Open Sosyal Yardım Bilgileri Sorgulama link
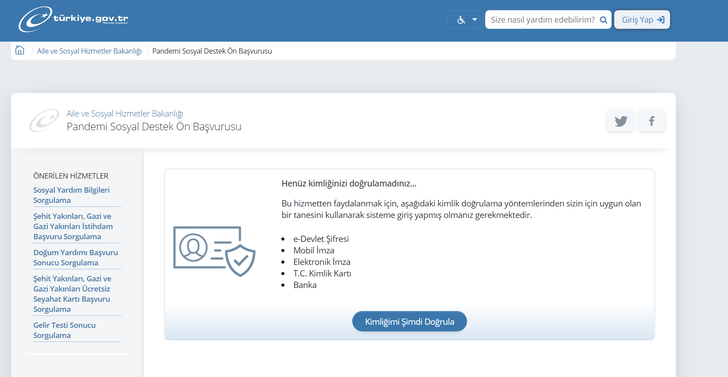This screenshot has height=377, width=728. [72, 195]
